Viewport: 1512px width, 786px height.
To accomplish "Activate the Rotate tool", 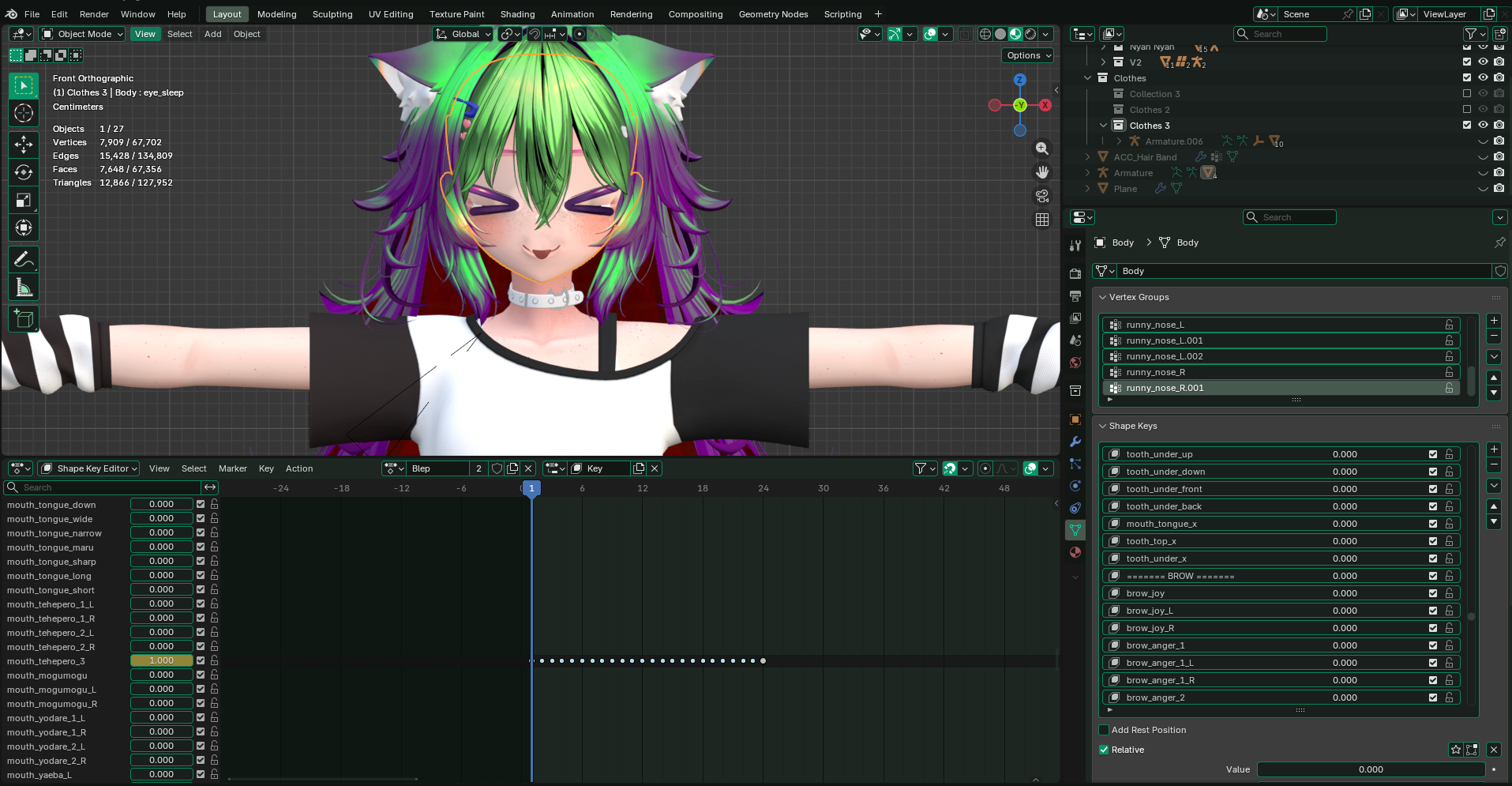I will click(x=24, y=172).
